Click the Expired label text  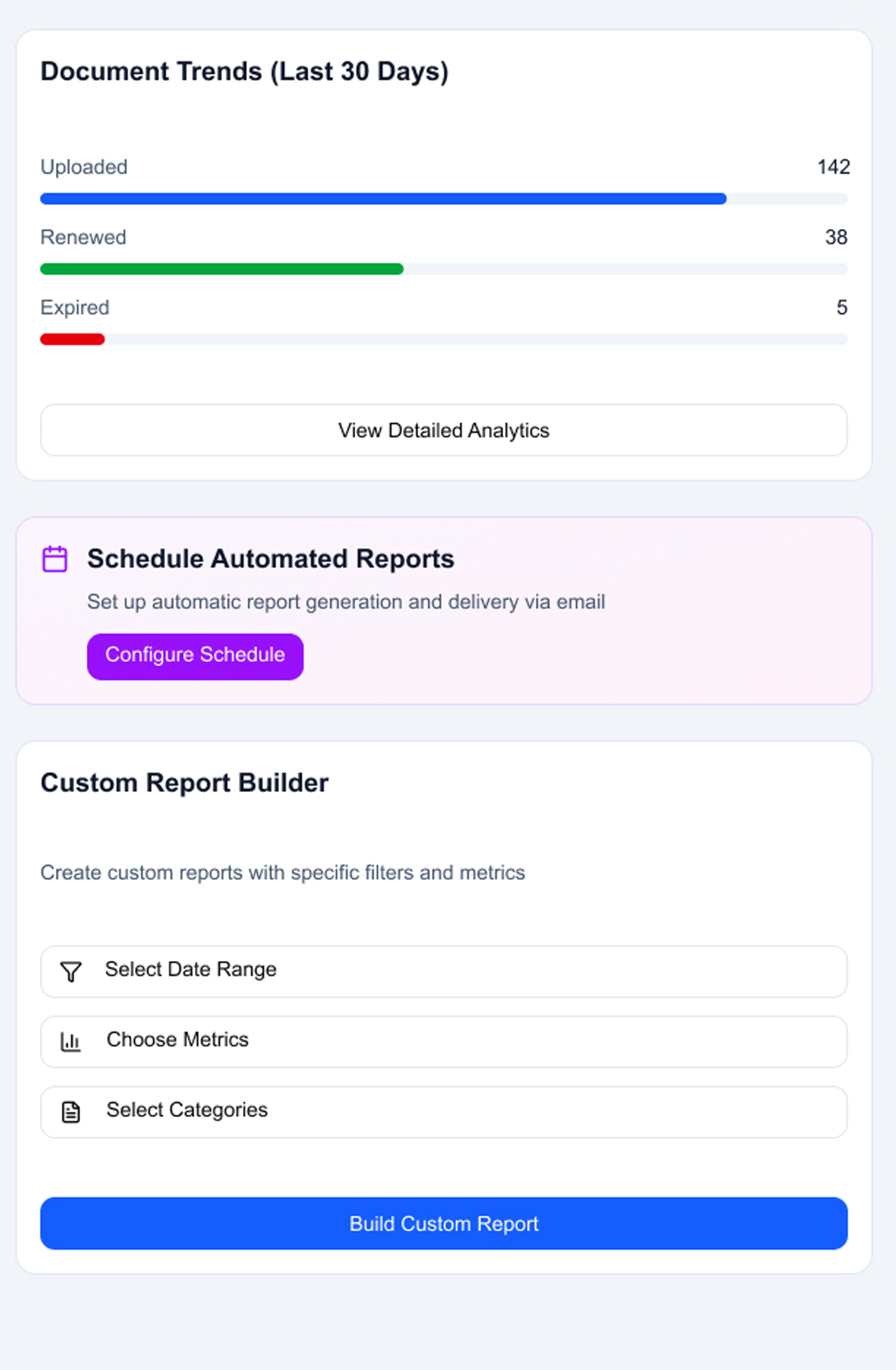pyautogui.click(x=75, y=307)
